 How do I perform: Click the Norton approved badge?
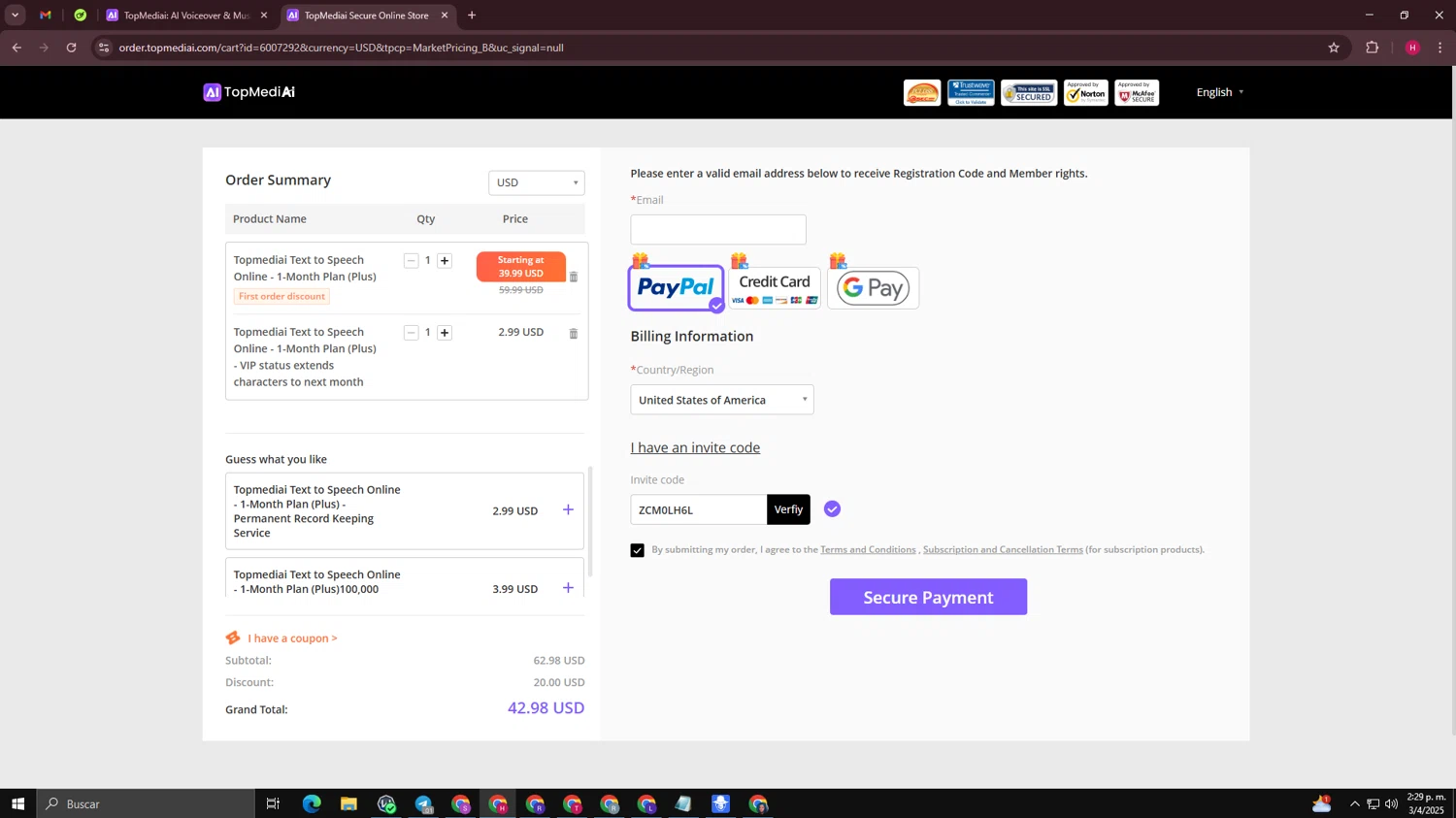(1086, 93)
